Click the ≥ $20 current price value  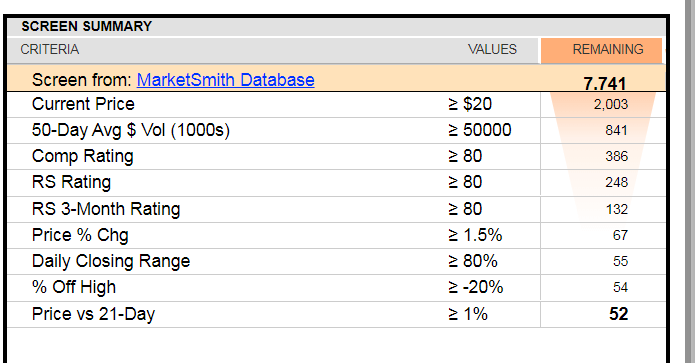[470, 105]
